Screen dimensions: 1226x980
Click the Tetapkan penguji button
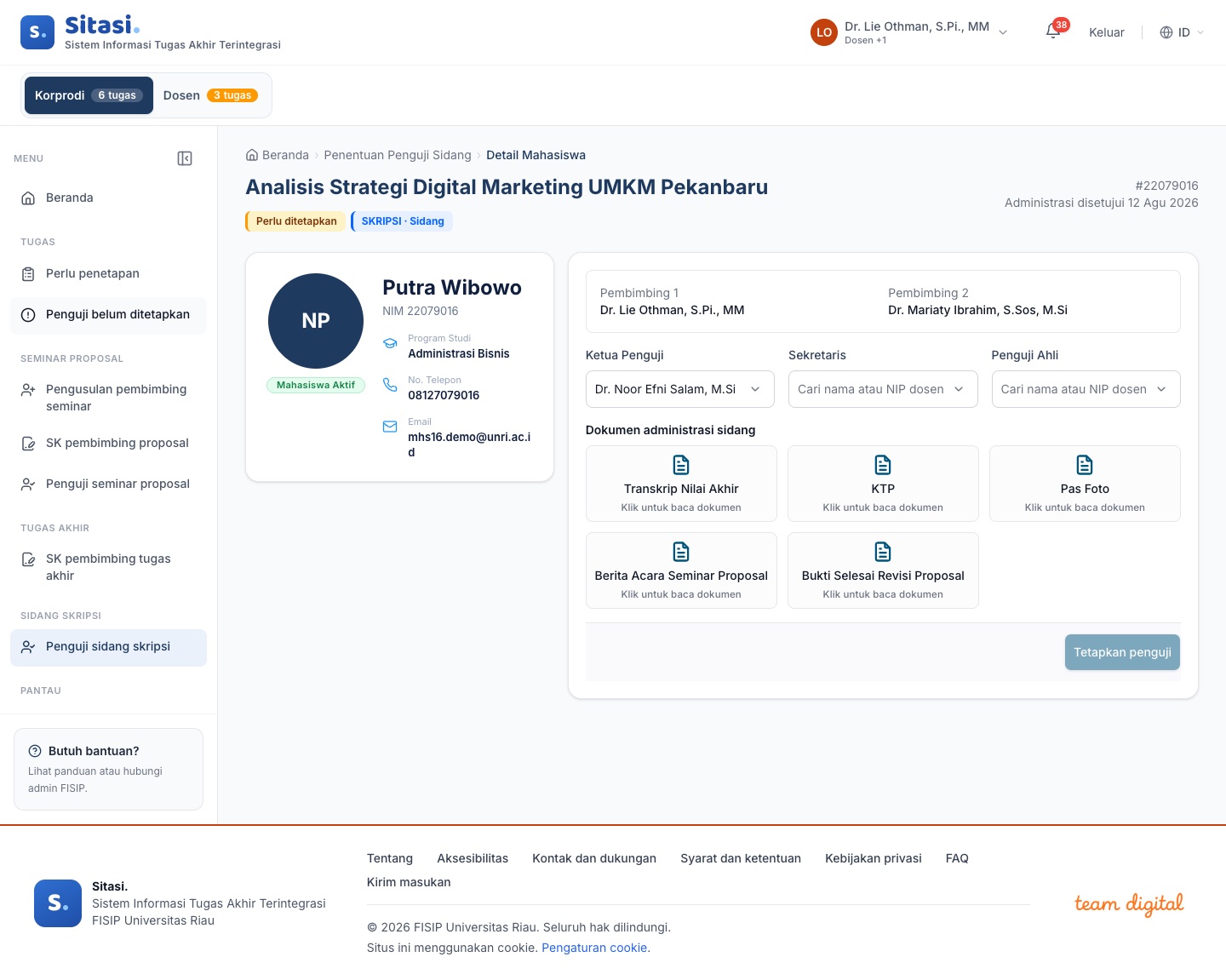[1122, 652]
